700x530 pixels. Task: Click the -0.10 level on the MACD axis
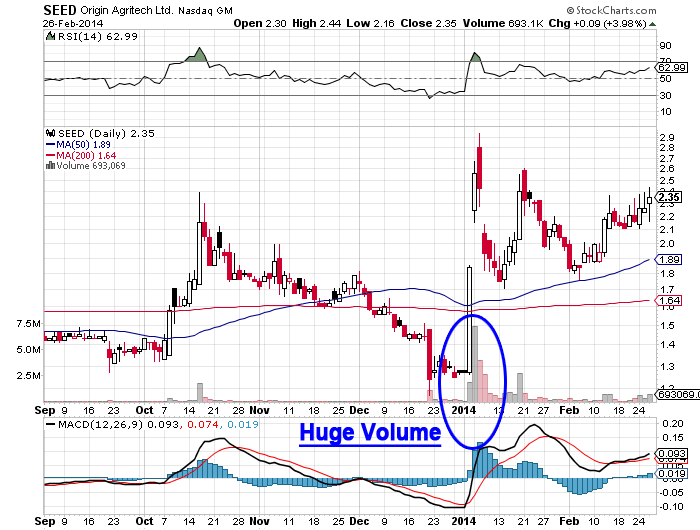click(x=671, y=507)
